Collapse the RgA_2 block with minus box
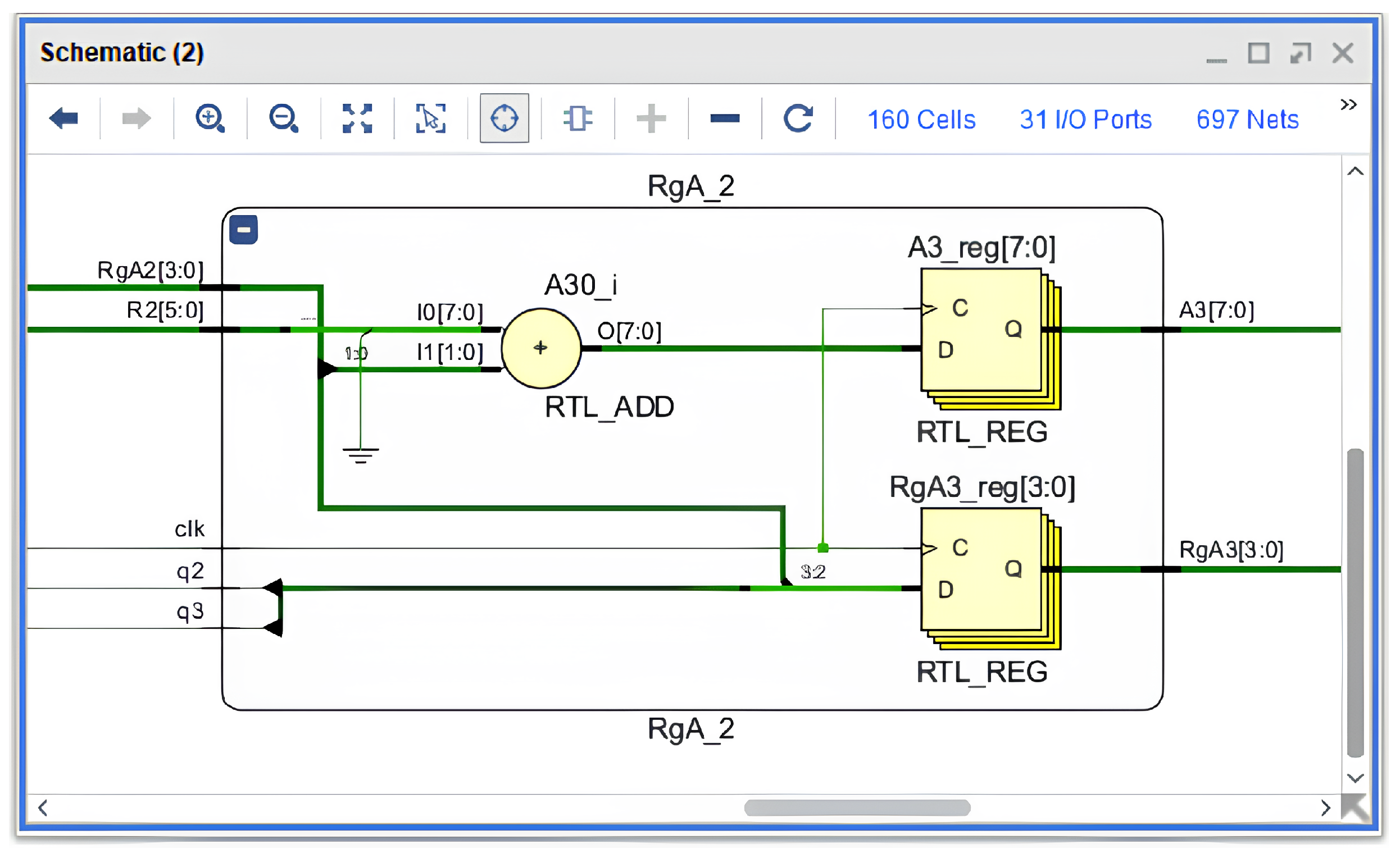Screen dimensions: 1400x858 (x=243, y=230)
